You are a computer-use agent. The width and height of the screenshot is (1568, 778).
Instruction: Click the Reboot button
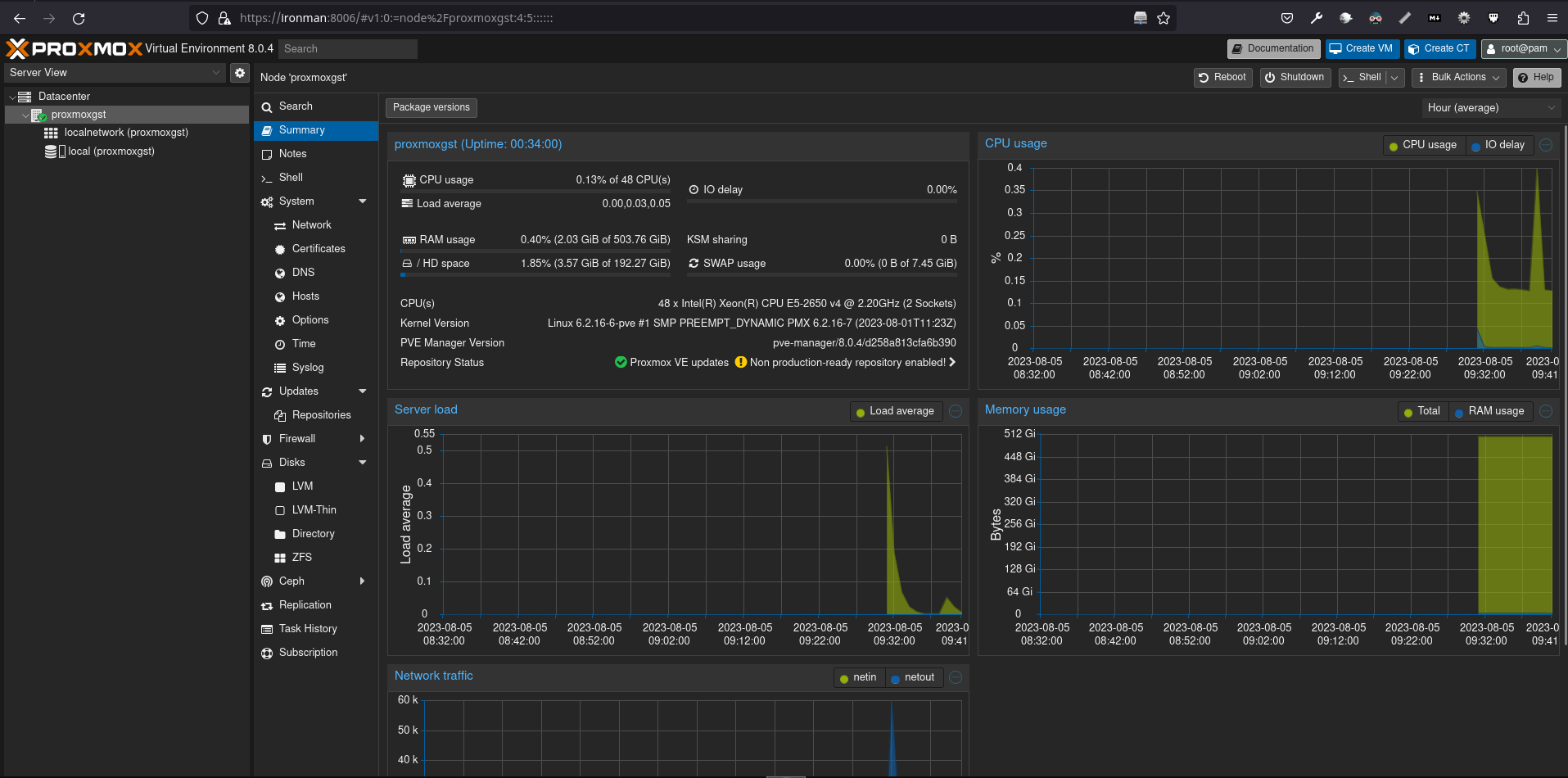1222,78
